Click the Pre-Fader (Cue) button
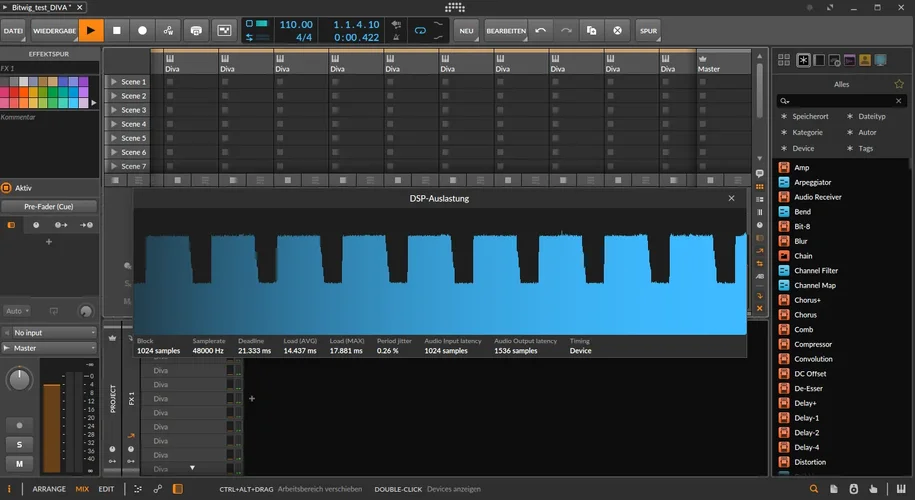 49,207
